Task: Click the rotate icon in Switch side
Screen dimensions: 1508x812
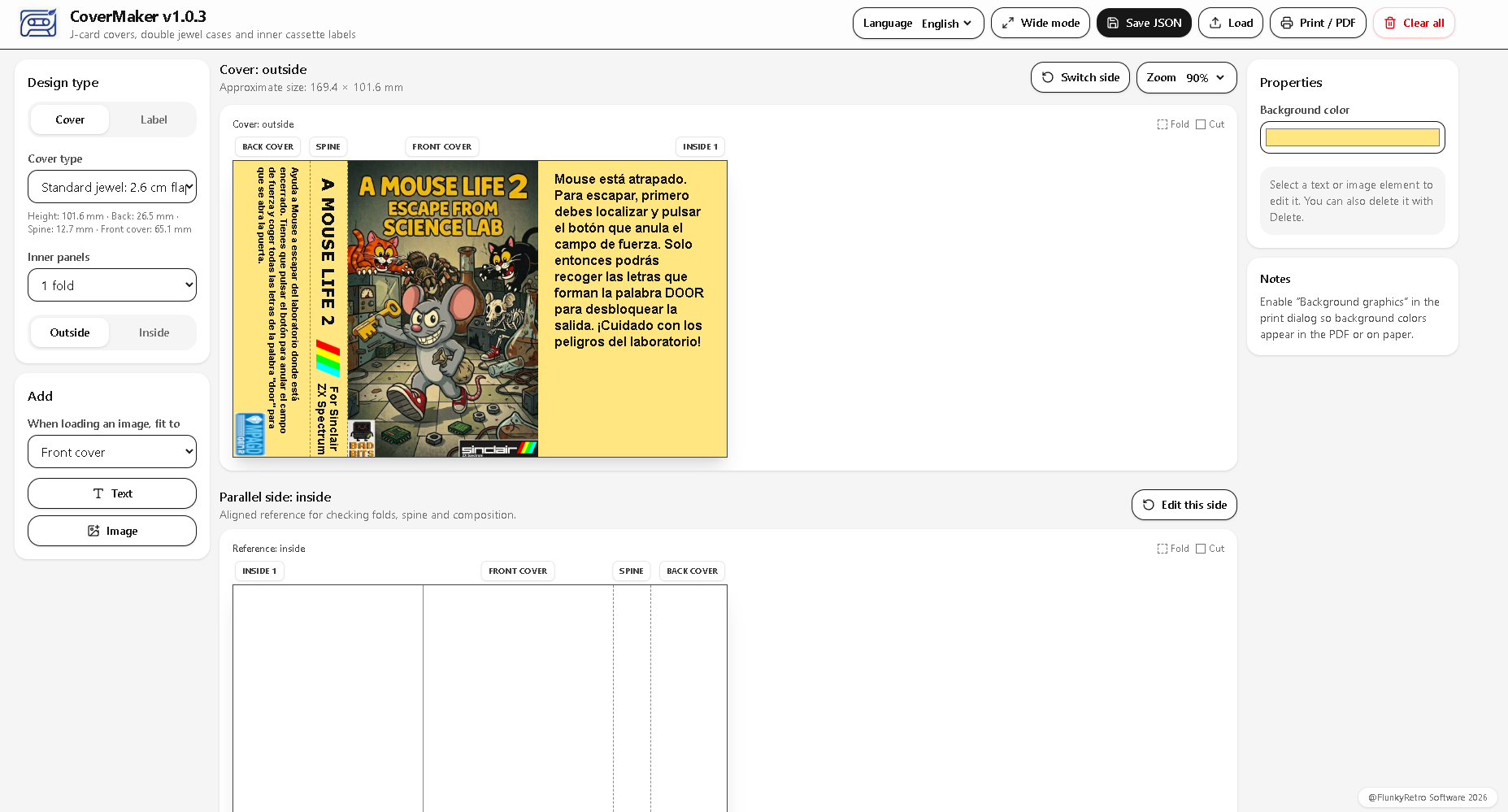Action: pyautogui.click(x=1048, y=77)
